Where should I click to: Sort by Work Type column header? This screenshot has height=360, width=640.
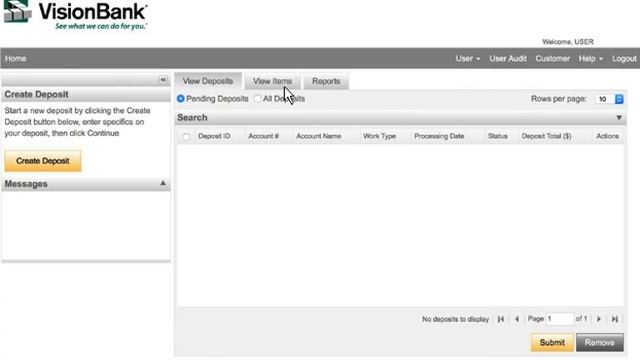379,136
